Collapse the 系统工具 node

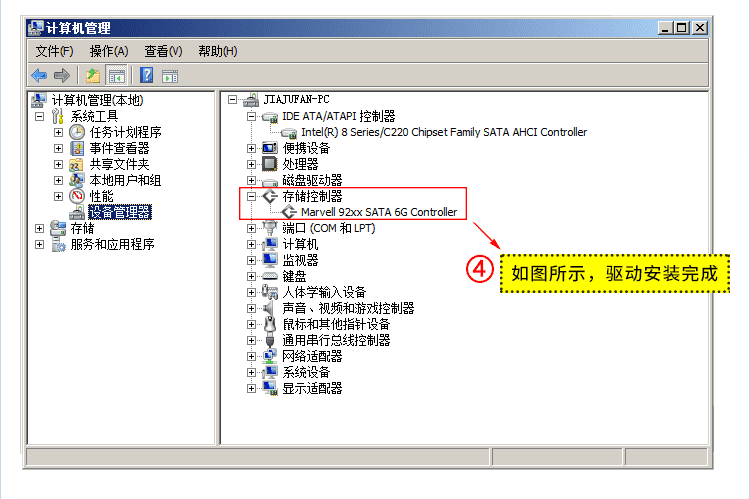coord(40,116)
